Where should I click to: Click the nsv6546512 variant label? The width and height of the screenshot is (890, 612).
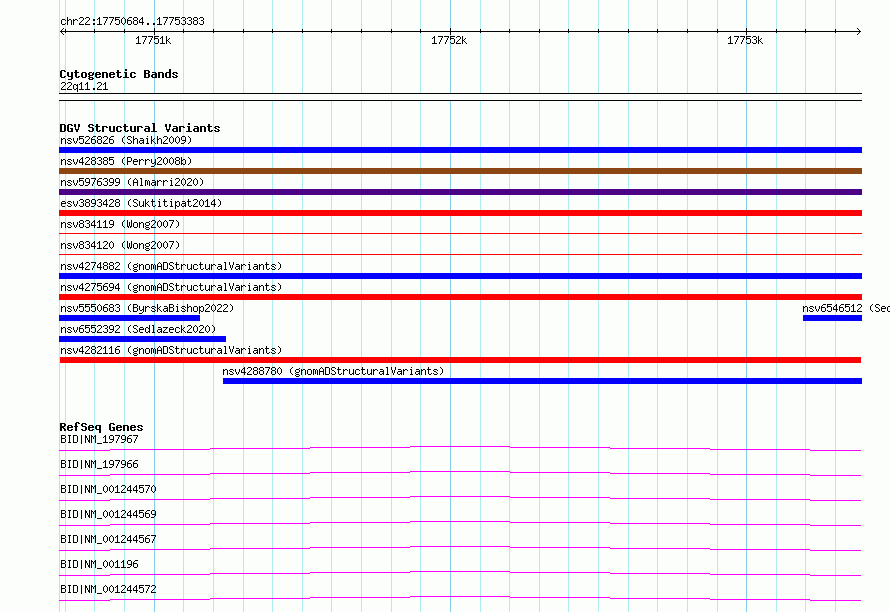846,308
